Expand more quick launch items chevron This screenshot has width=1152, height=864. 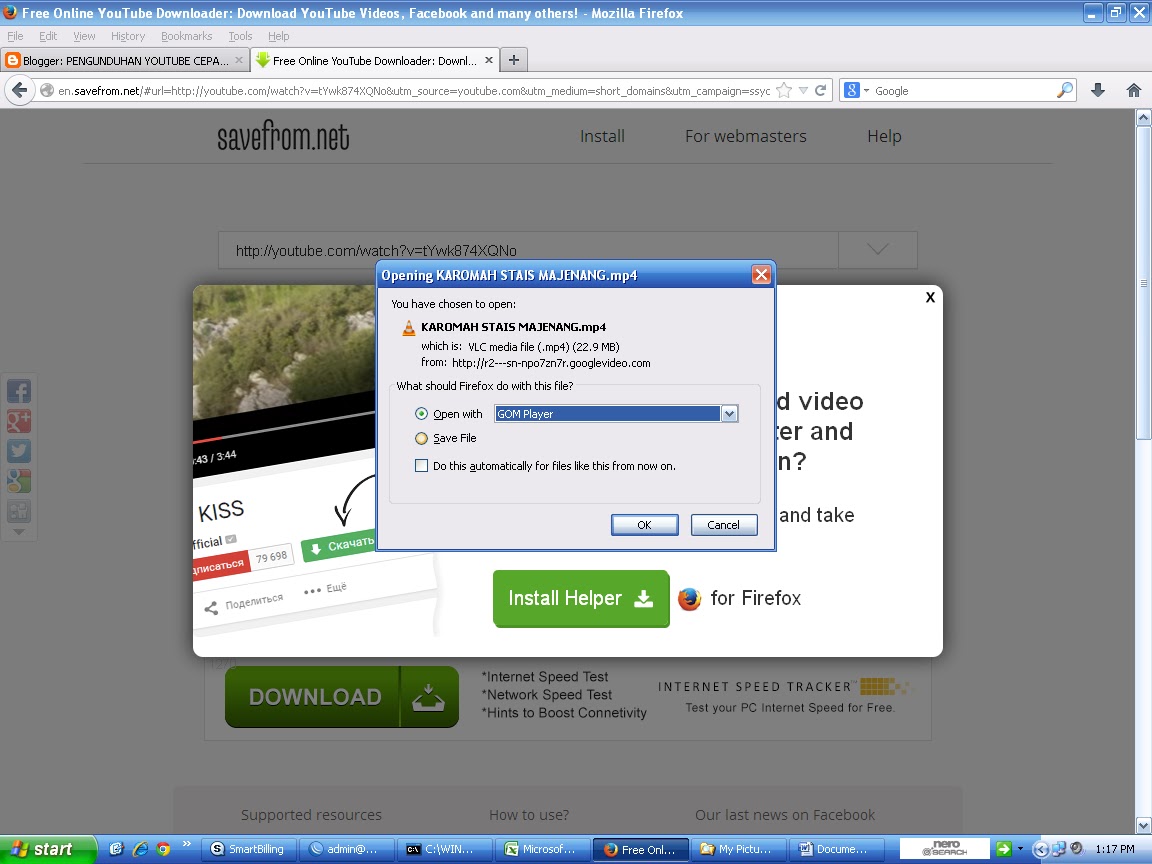click(x=187, y=843)
